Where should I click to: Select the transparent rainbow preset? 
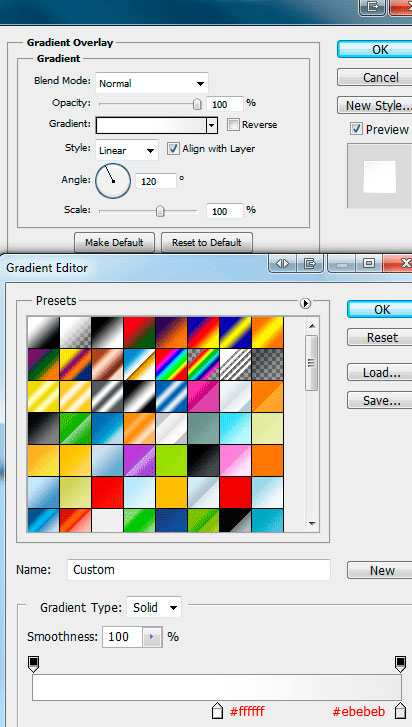[x=203, y=364]
